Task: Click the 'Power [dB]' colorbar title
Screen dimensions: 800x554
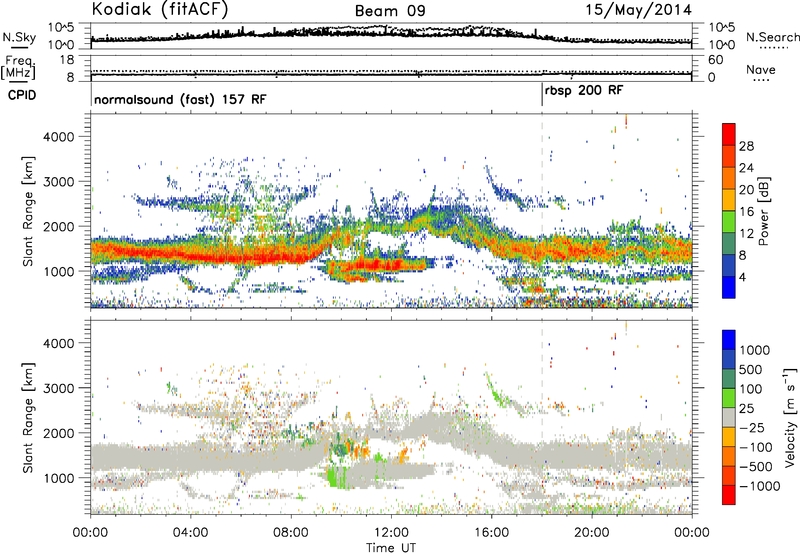Action: (x=763, y=211)
